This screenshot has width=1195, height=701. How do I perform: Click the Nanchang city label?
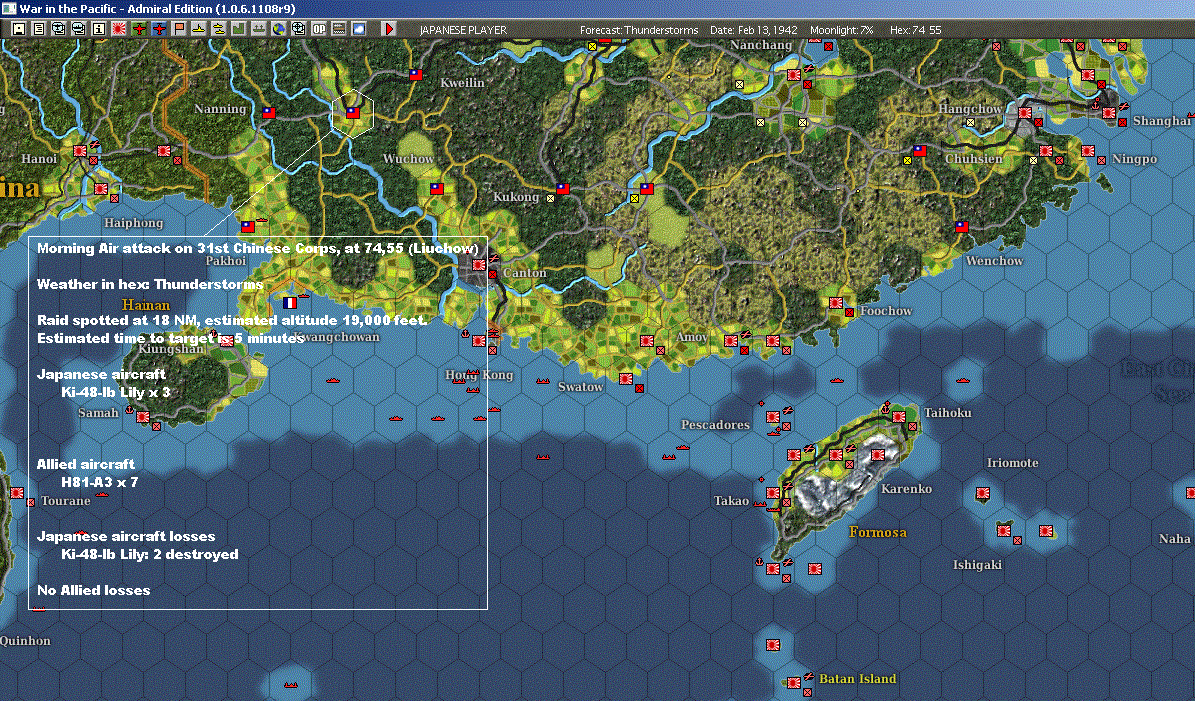[x=761, y=45]
